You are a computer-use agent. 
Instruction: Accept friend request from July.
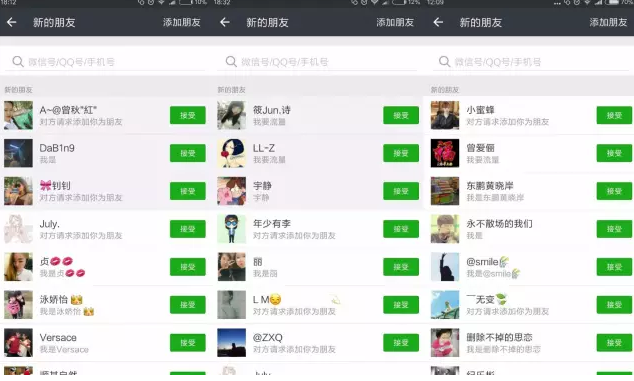coord(188,229)
